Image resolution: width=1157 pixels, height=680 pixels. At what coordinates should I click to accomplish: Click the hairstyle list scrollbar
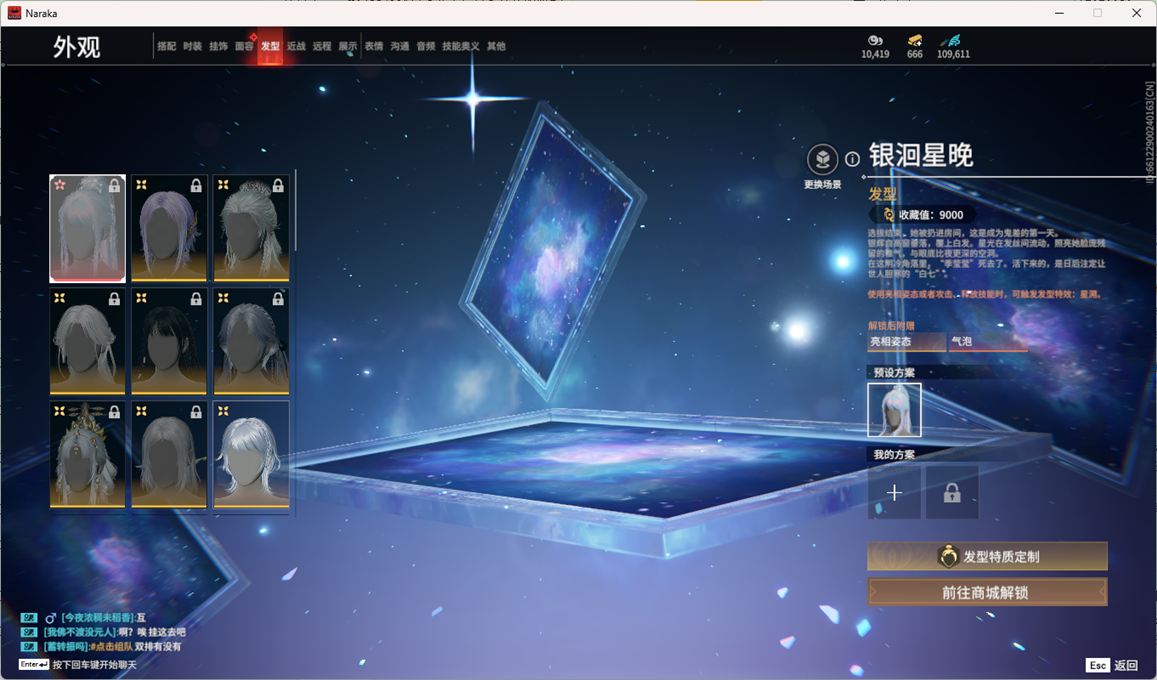click(x=295, y=212)
